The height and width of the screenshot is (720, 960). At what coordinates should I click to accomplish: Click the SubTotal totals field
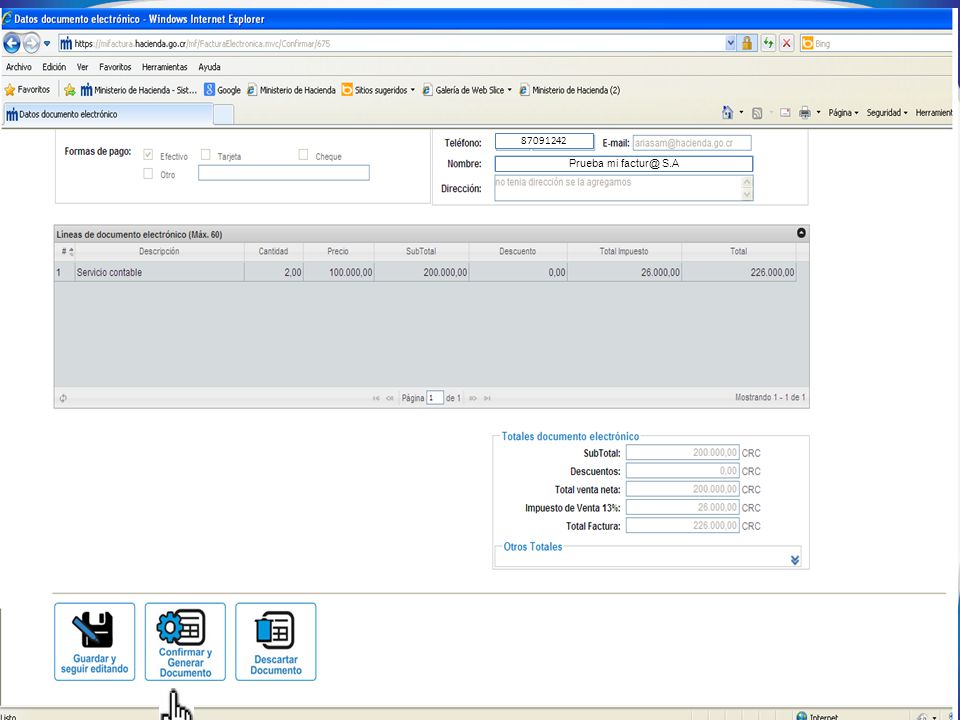[683, 452]
